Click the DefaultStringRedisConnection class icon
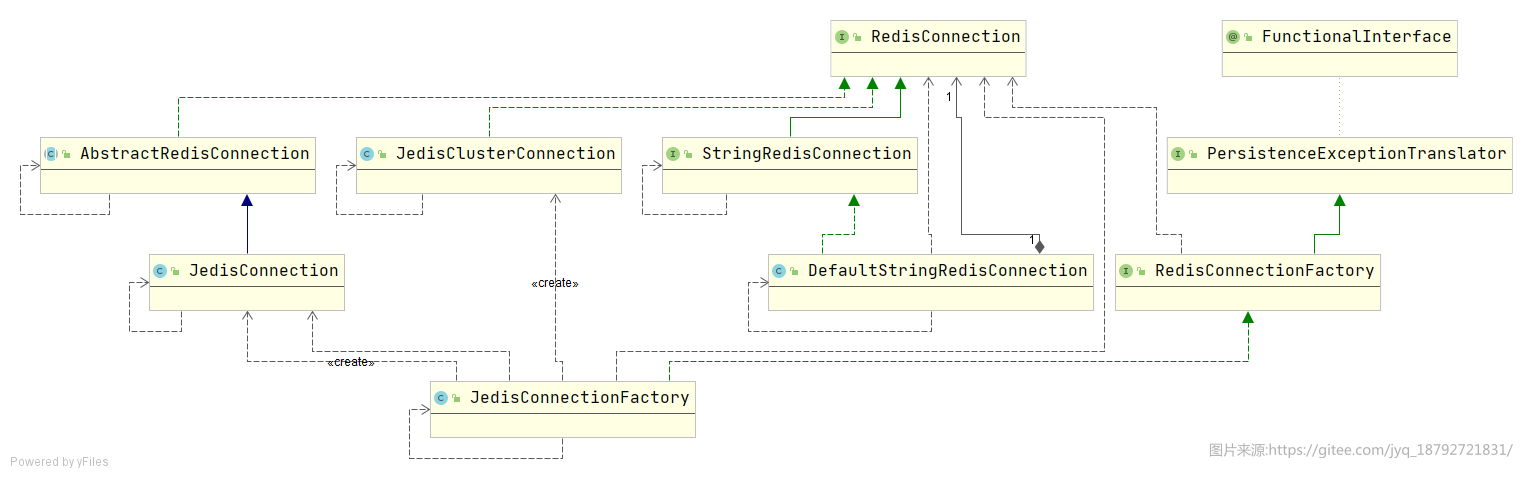The height and width of the screenshot is (478, 1533). click(x=778, y=271)
